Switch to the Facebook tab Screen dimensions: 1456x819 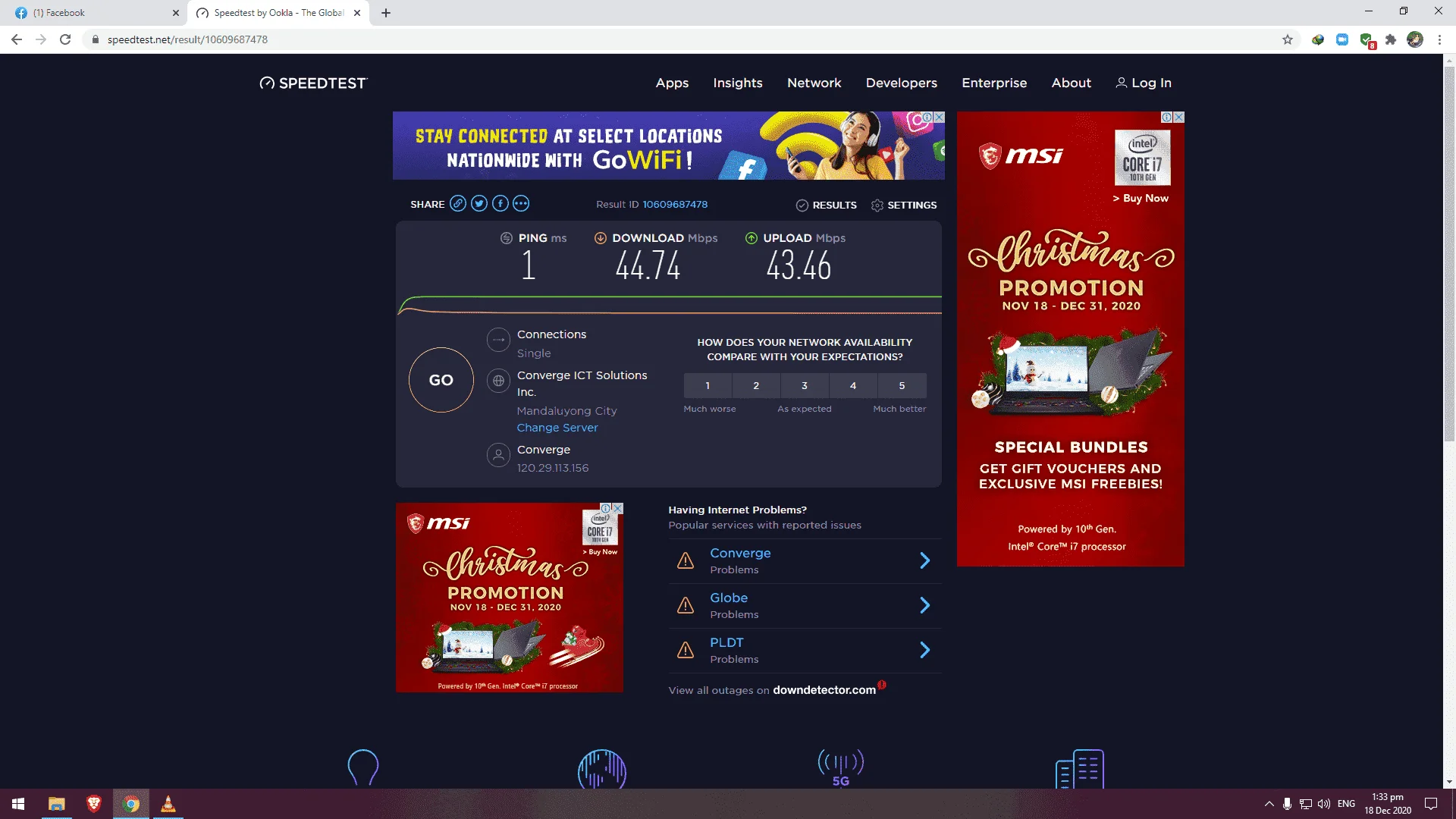[x=96, y=13]
